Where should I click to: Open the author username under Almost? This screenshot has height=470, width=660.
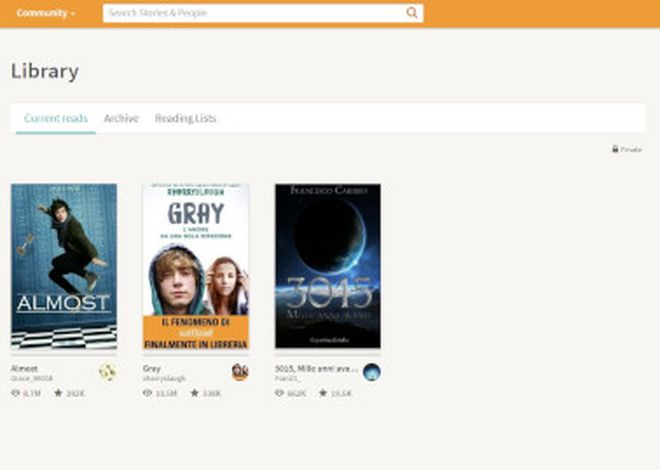[32, 378]
